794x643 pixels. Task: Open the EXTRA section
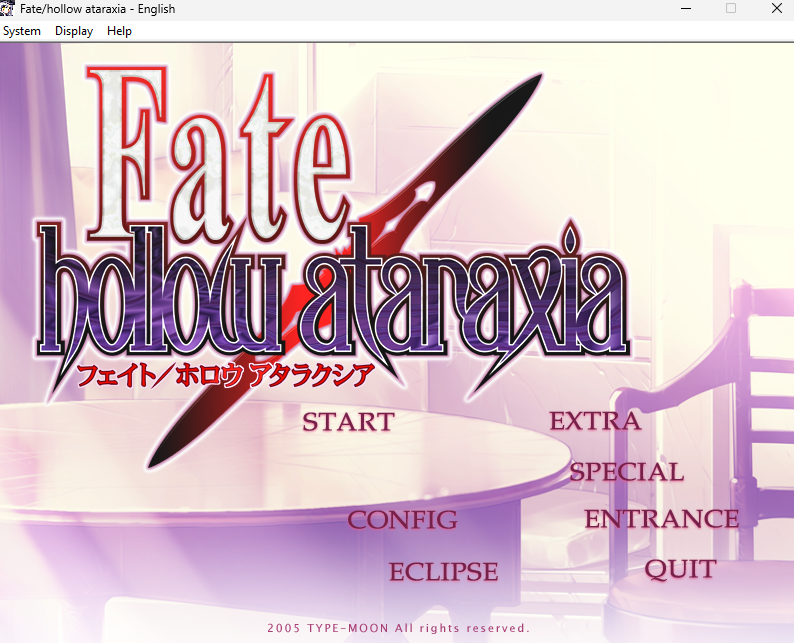coord(596,421)
